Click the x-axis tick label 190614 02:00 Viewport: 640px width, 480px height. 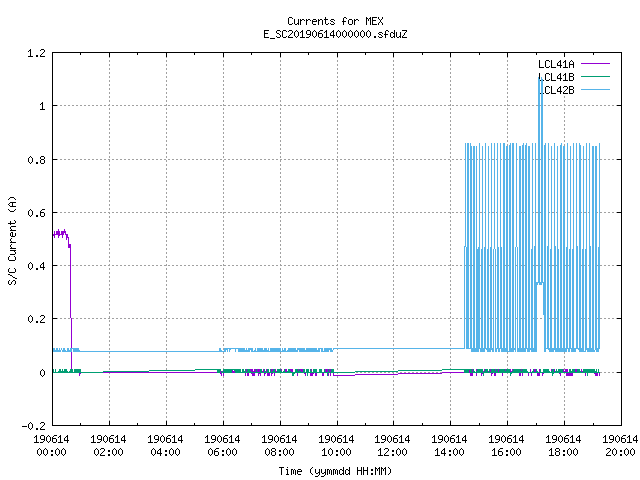pos(108,445)
